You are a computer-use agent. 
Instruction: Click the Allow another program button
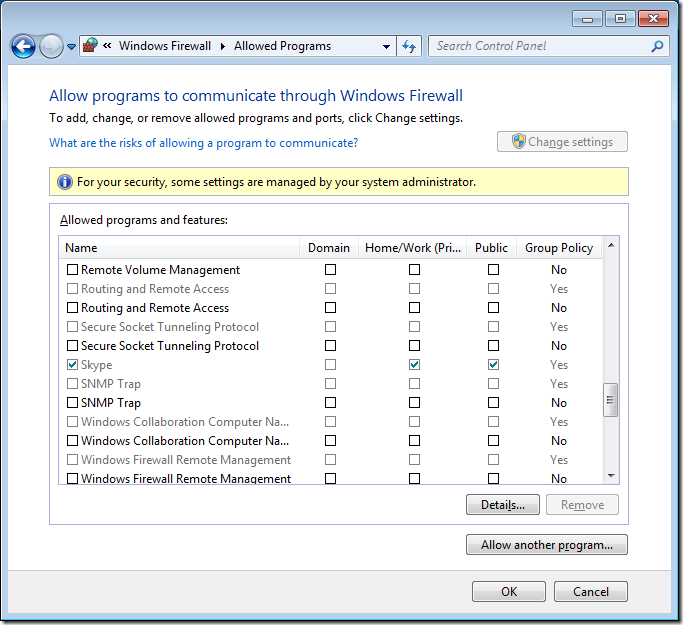tap(546, 545)
